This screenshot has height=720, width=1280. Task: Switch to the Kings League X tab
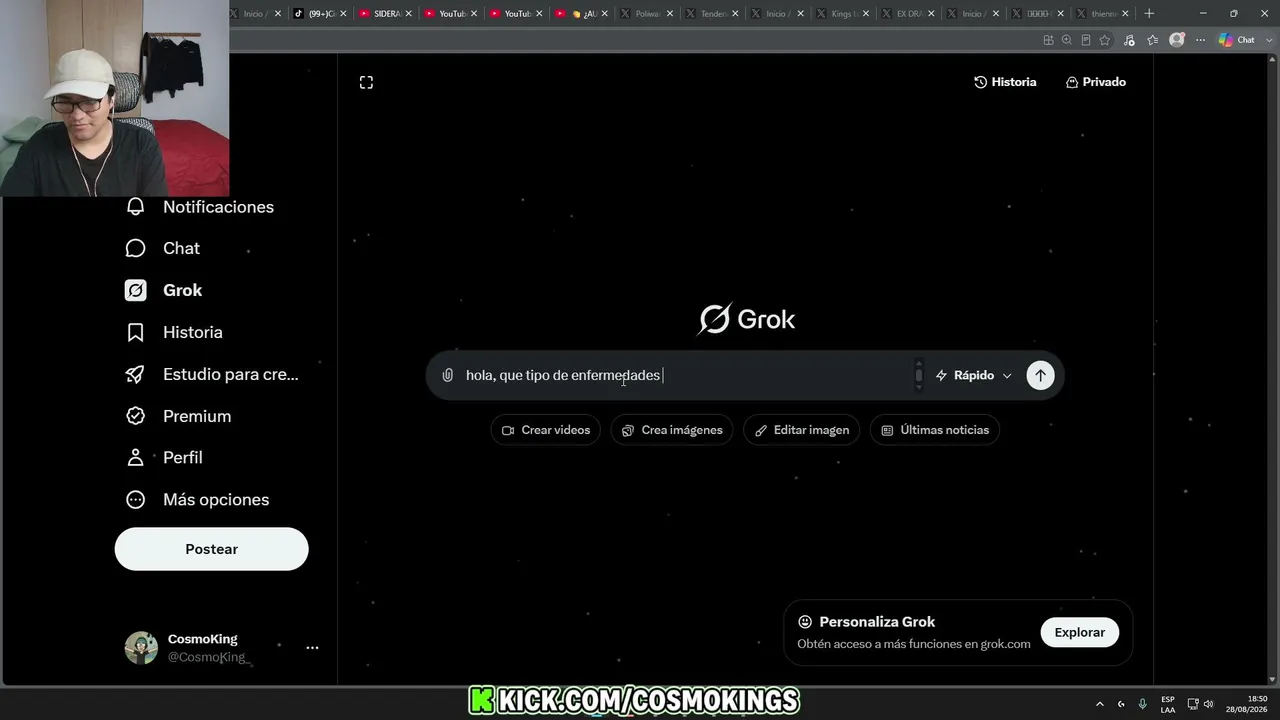[x=842, y=14]
